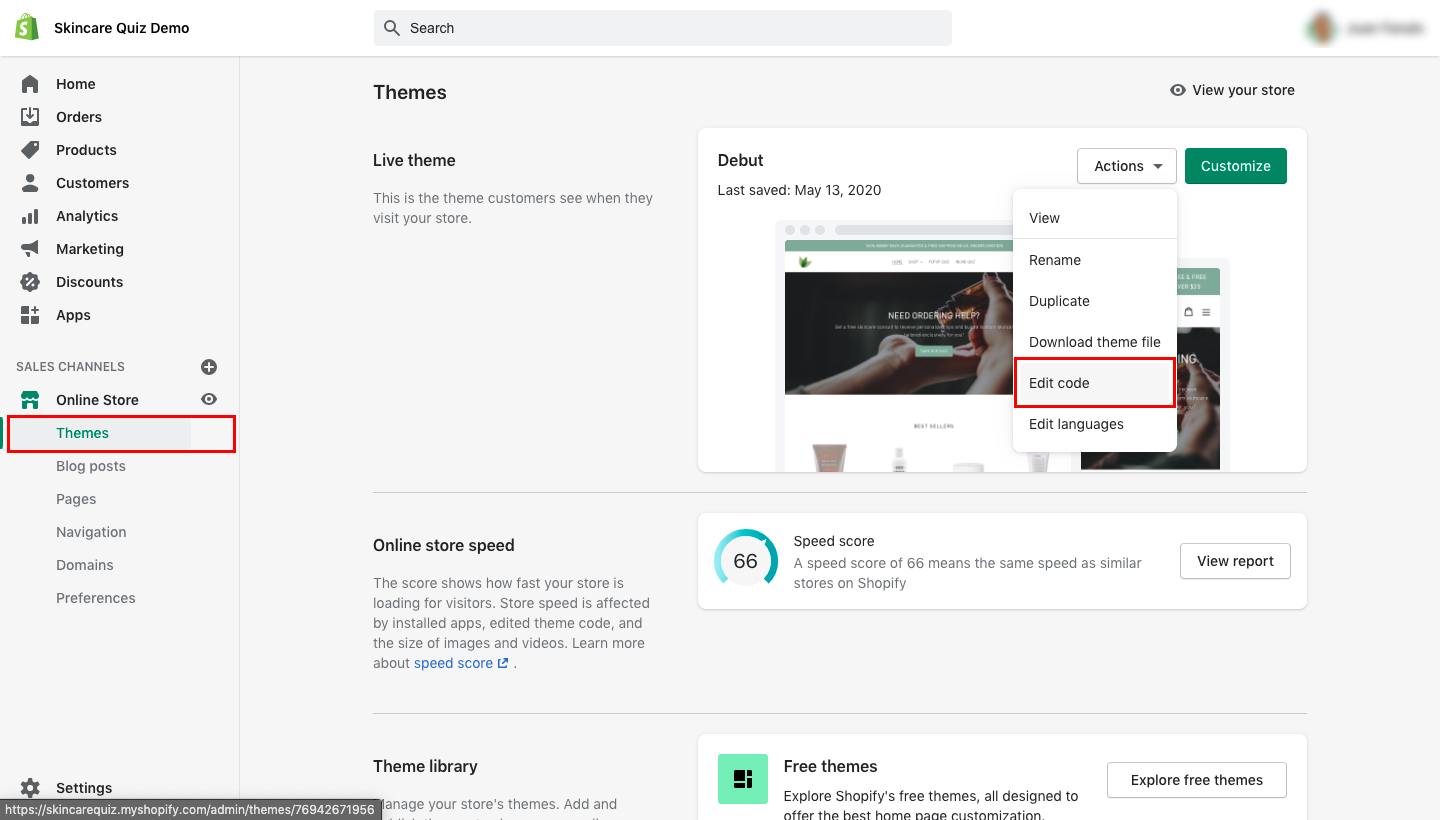
Task: Select the Online Store channel
Action: (97, 400)
